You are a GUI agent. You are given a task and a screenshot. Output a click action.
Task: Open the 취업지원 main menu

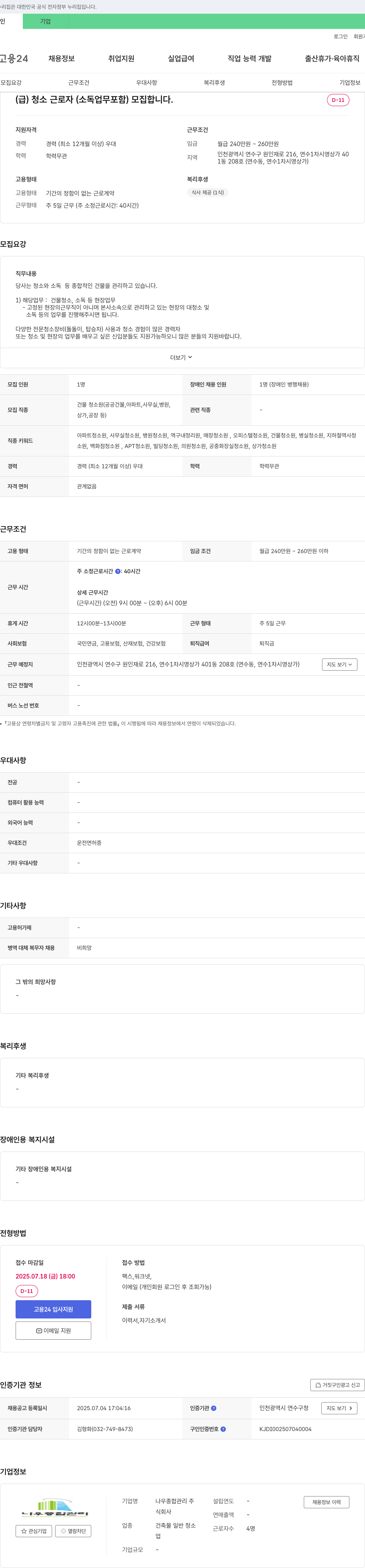click(121, 59)
